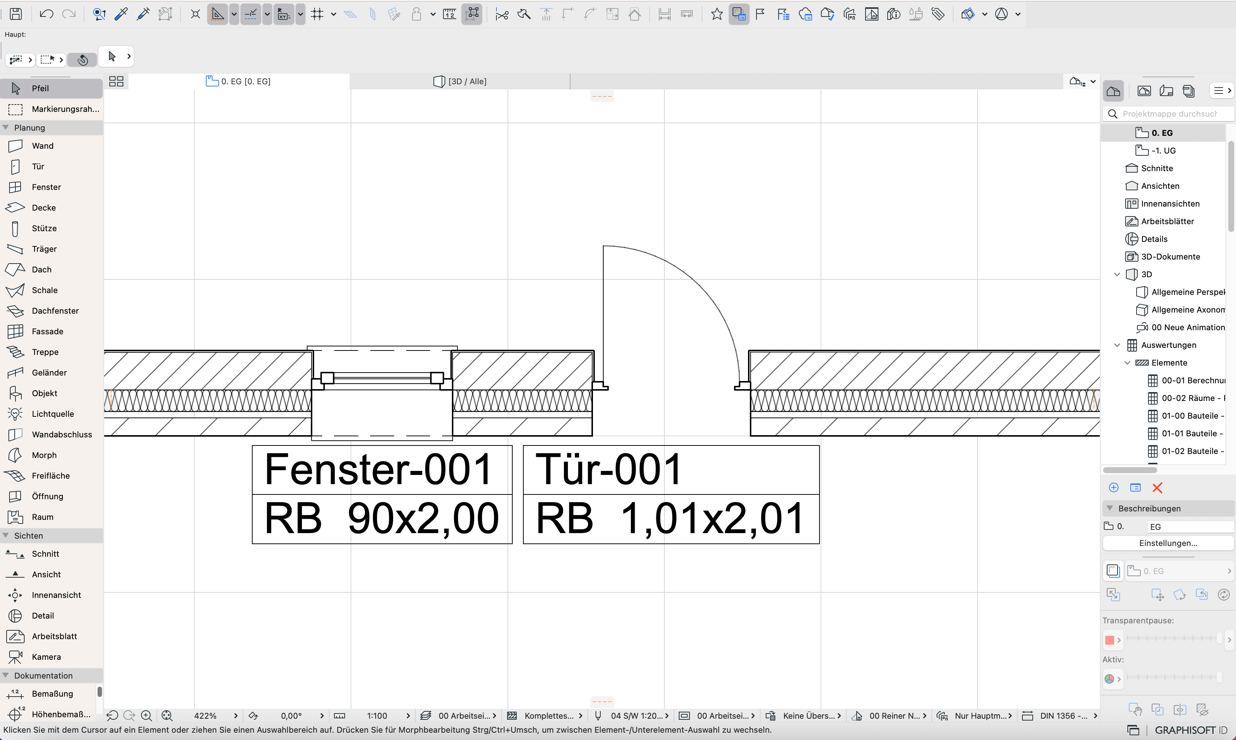This screenshot has width=1236, height=740.
Task: Click the undo arrow
Action: click(46, 14)
